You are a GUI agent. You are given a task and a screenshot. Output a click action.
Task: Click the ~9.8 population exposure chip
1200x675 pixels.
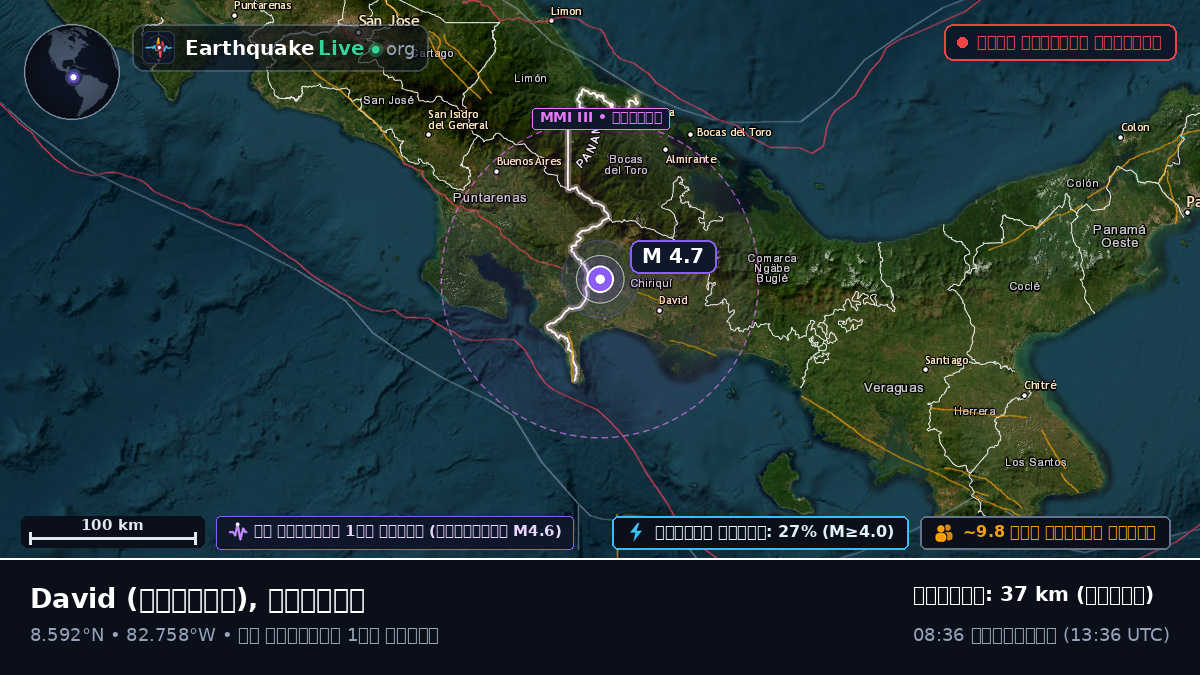pos(1045,533)
